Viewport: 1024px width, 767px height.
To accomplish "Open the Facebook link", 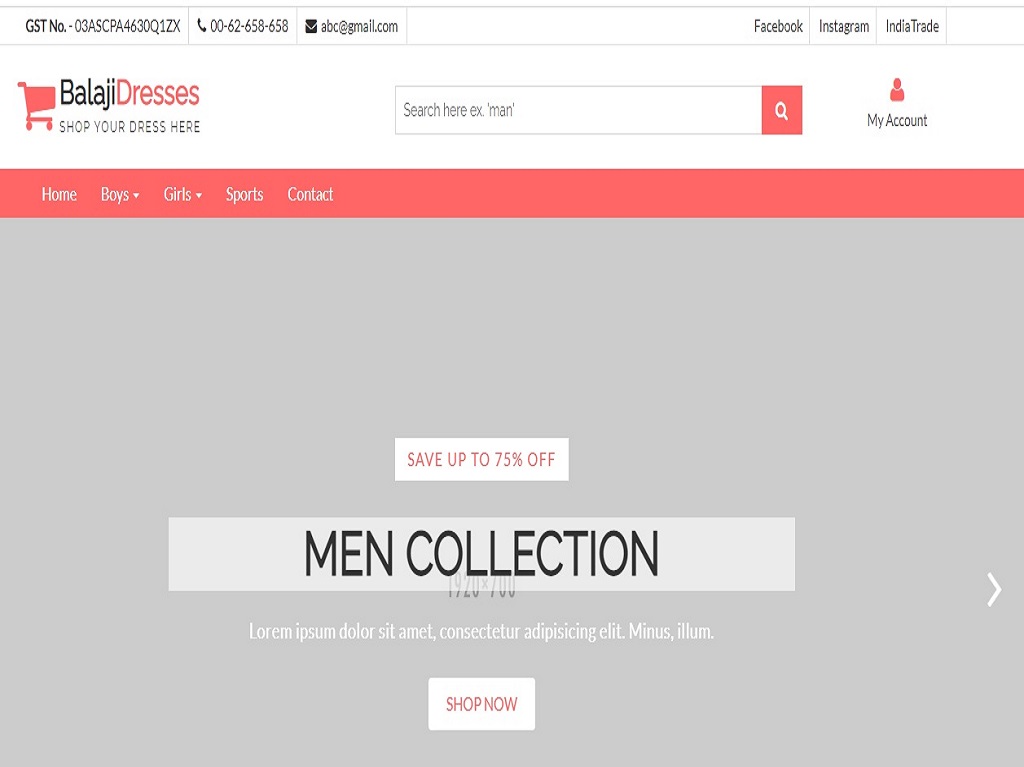I will pyautogui.click(x=778, y=26).
